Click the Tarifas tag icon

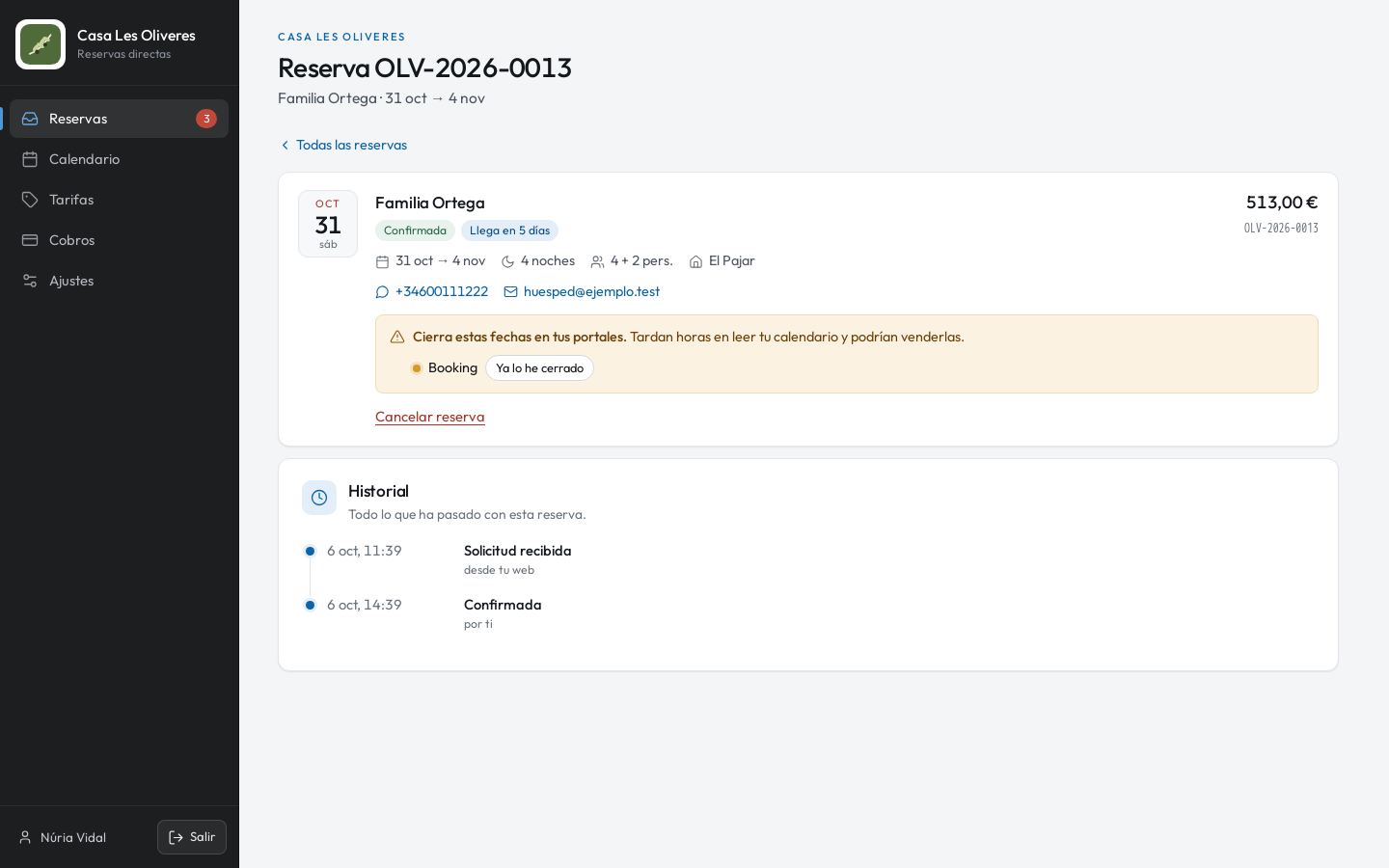coord(30,200)
